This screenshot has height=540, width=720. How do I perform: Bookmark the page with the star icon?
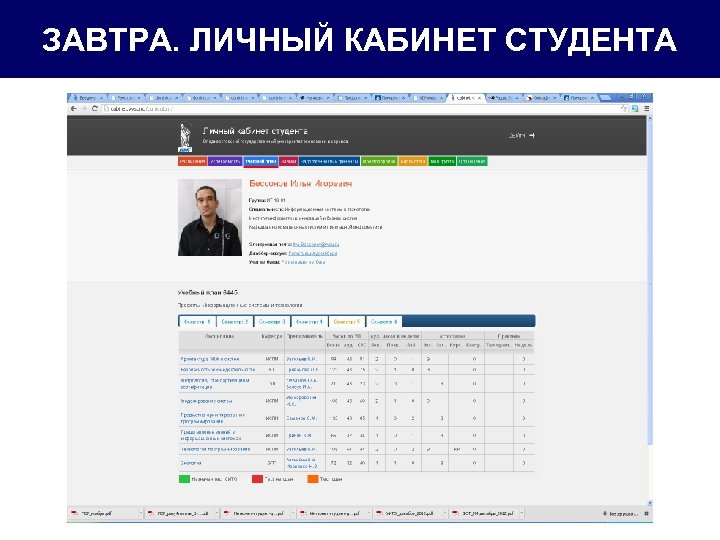click(624, 109)
